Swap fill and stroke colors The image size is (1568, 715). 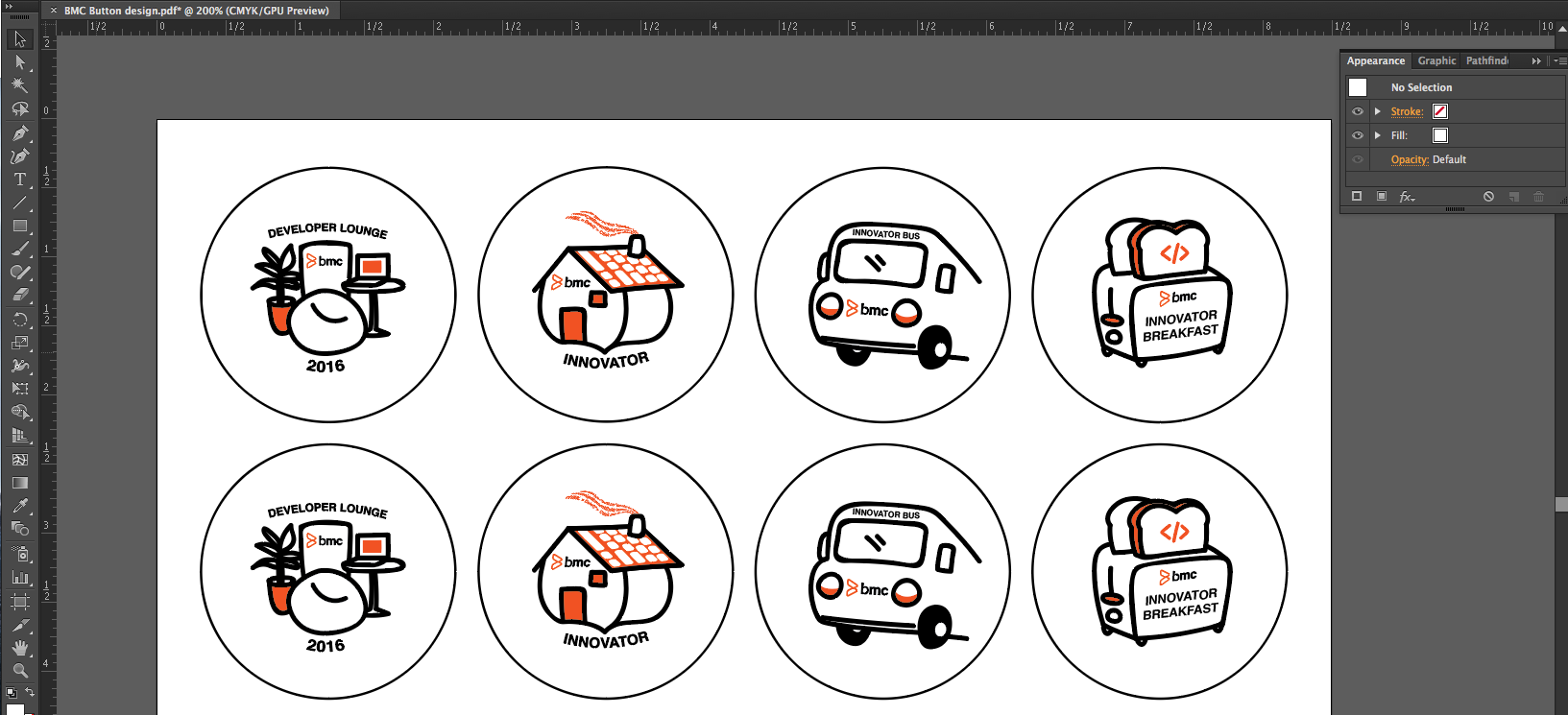tap(30, 692)
